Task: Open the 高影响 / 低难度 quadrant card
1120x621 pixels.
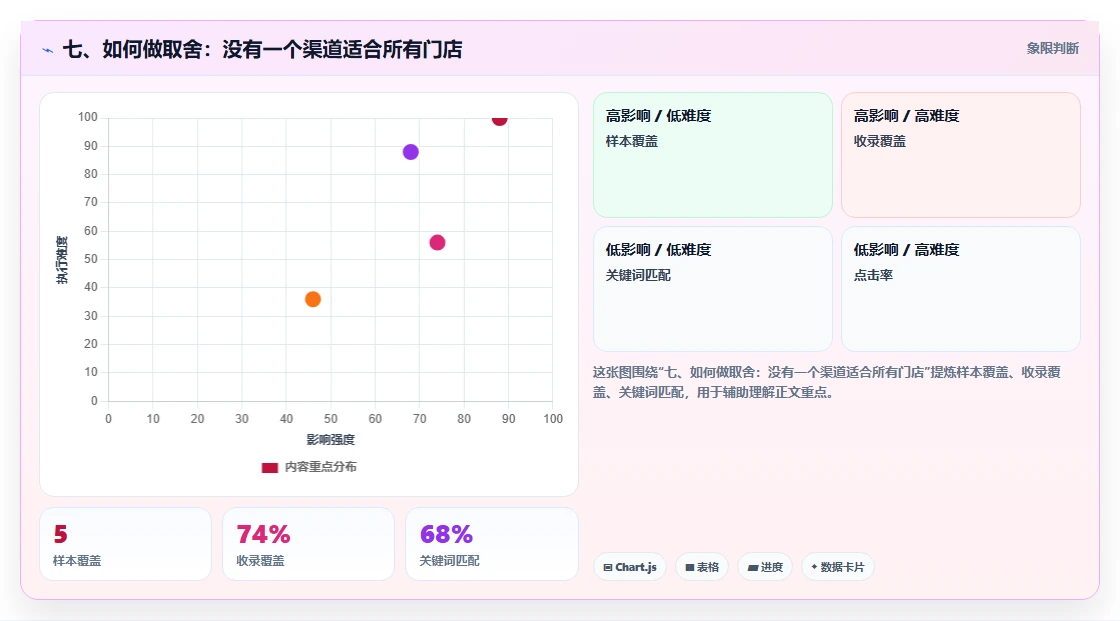Action: pyautogui.click(x=713, y=155)
